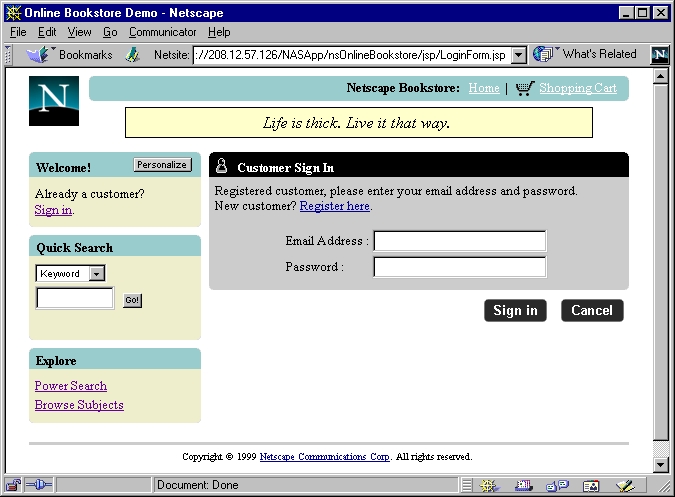Follow the Home link
Viewport: 675px width, 497px height.
[x=484, y=88]
